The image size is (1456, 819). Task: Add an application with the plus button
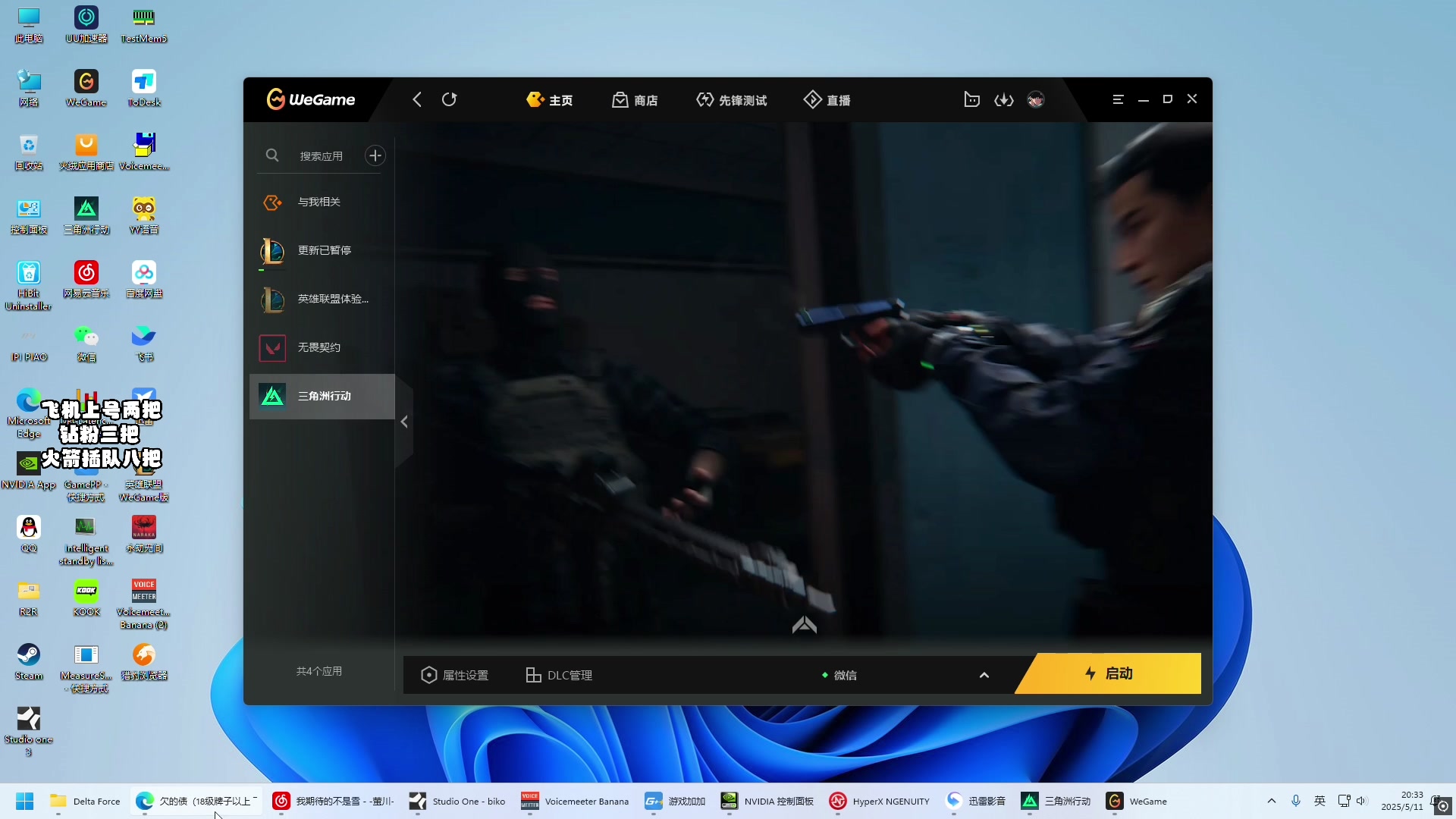click(x=375, y=155)
